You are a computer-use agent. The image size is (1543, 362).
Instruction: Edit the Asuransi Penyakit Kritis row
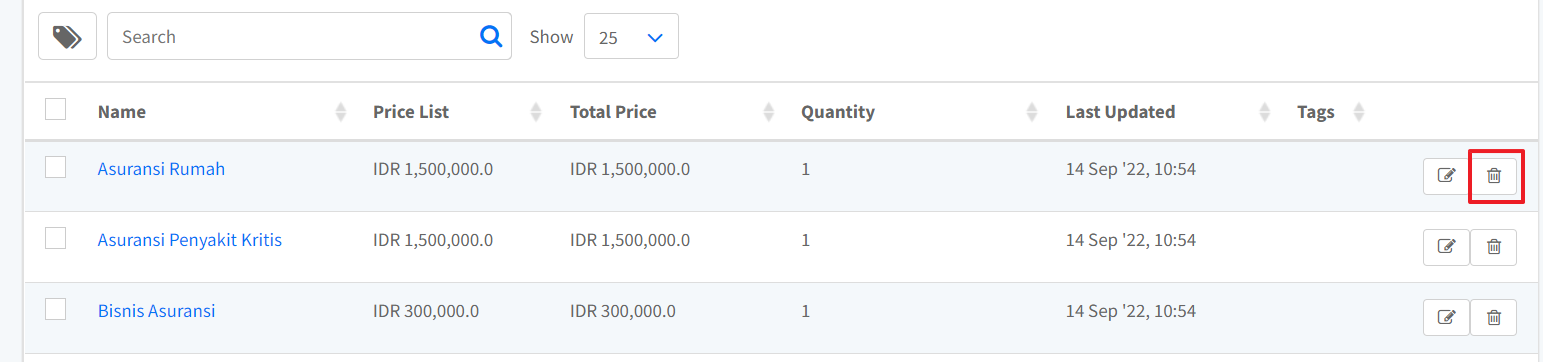coord(1446,246)
